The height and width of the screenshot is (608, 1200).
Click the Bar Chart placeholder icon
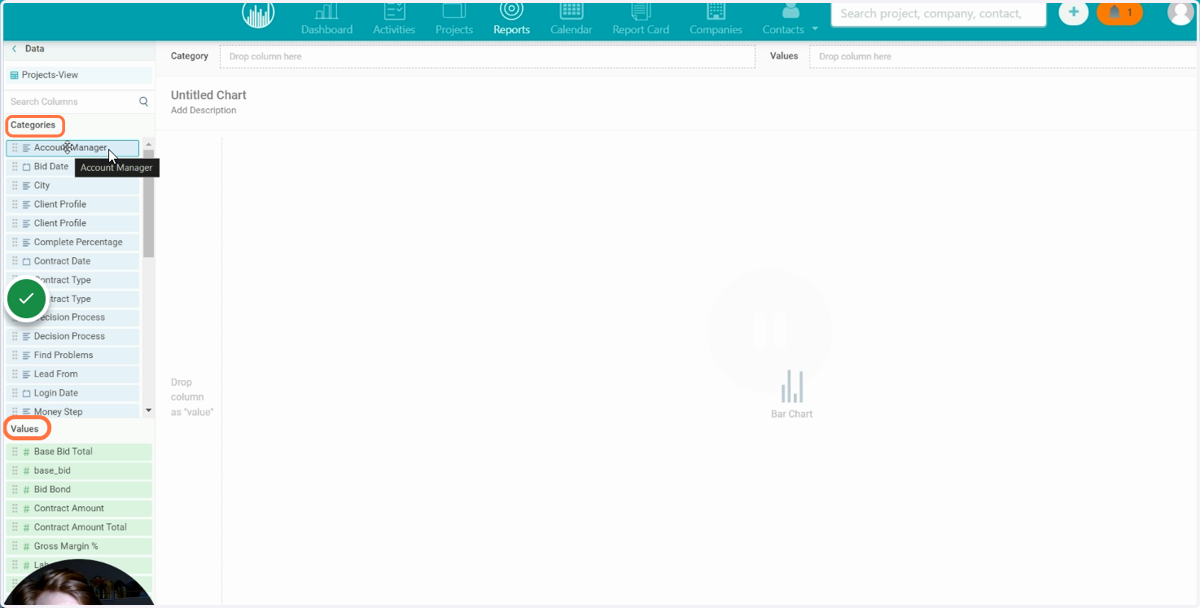(x=792, y=386)
